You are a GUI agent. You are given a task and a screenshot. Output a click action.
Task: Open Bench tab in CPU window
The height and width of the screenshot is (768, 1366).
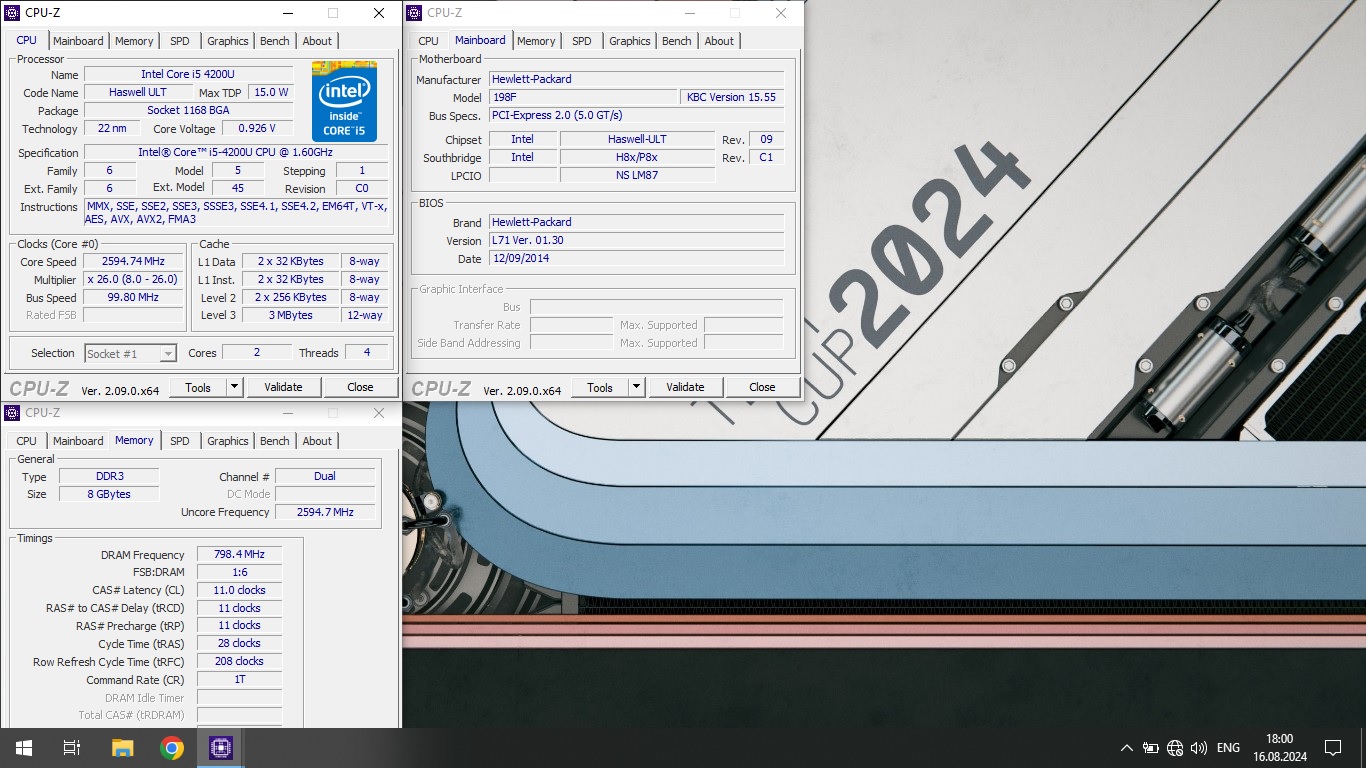coord(275,41)
